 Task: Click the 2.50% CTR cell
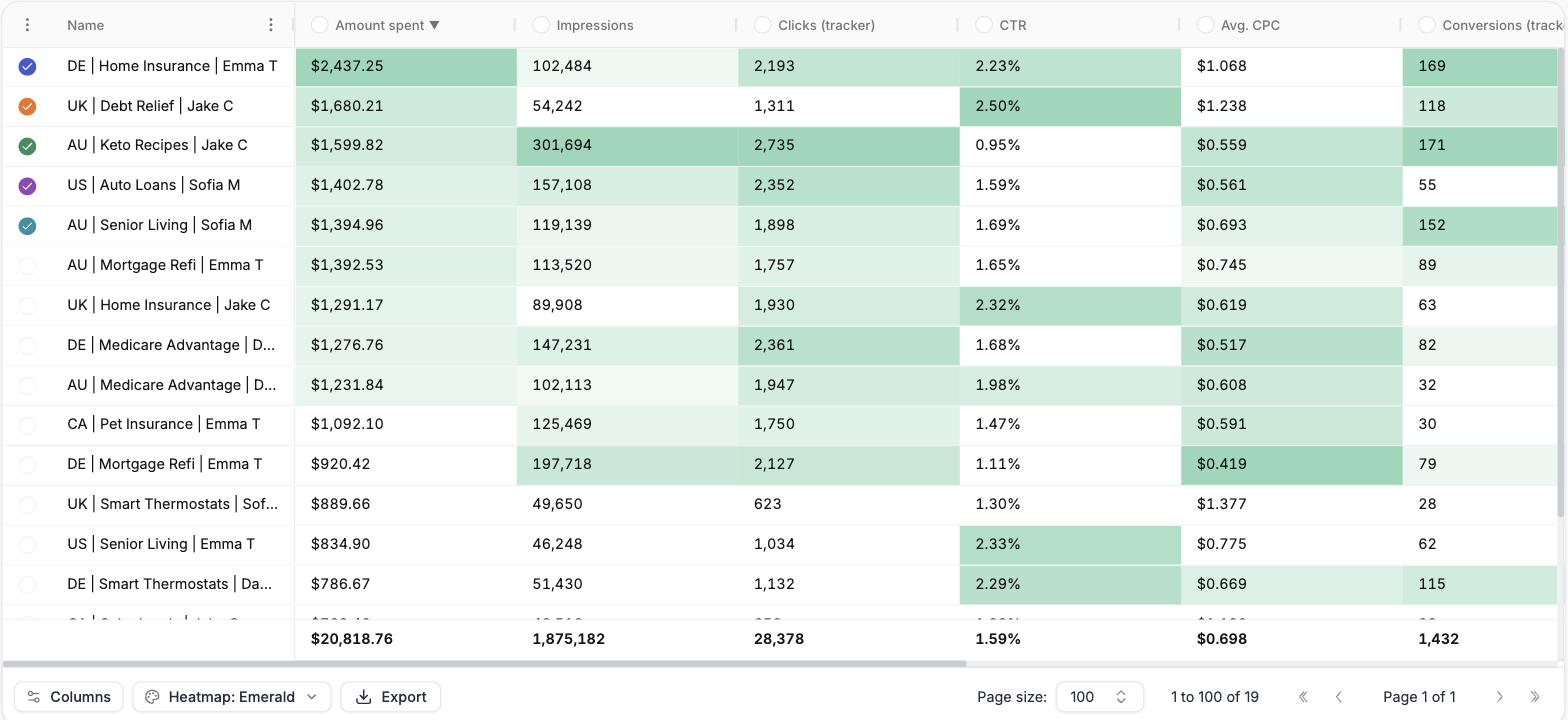click(x=1070, y=106)
